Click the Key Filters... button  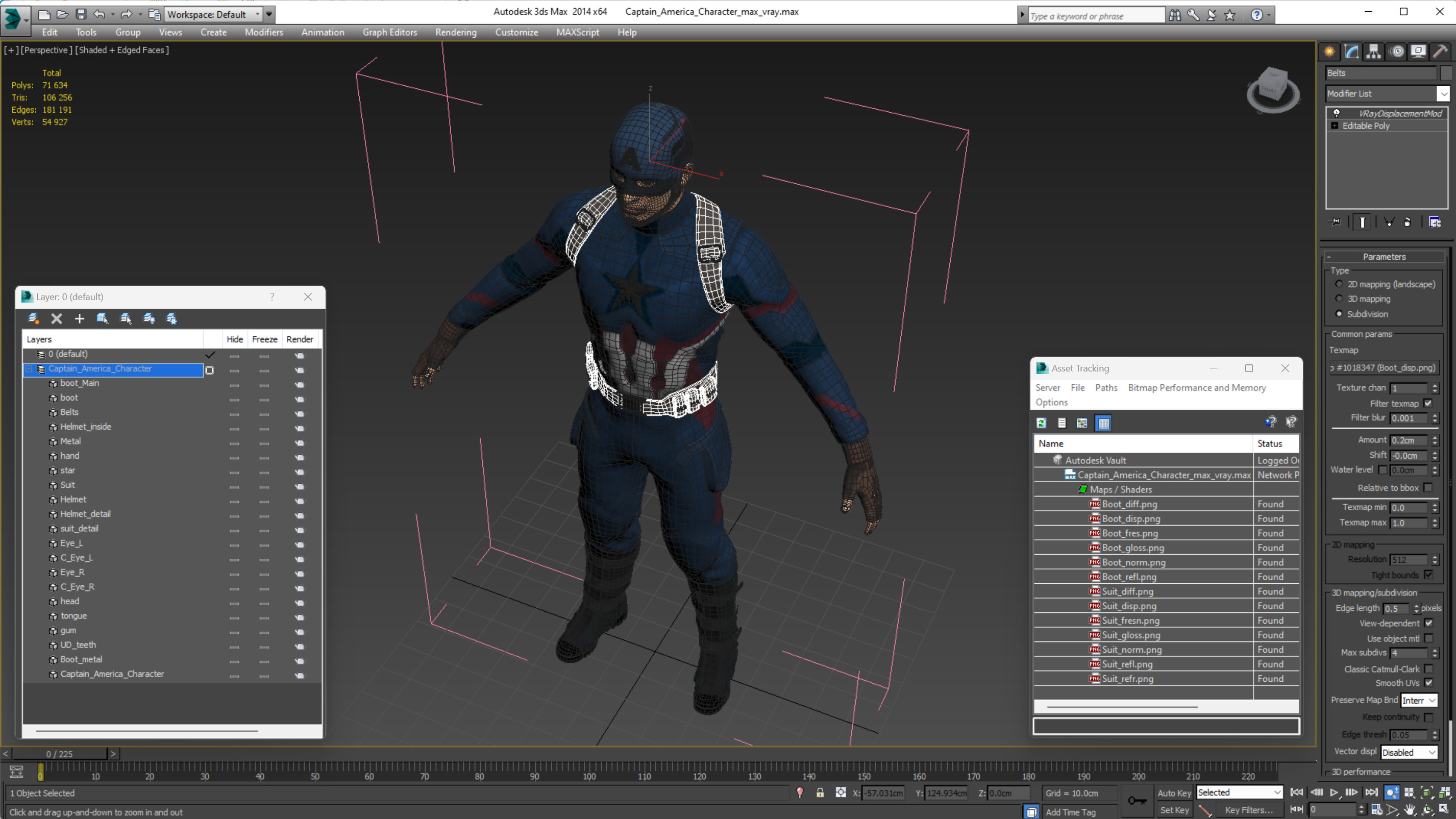pos(1249,810)
